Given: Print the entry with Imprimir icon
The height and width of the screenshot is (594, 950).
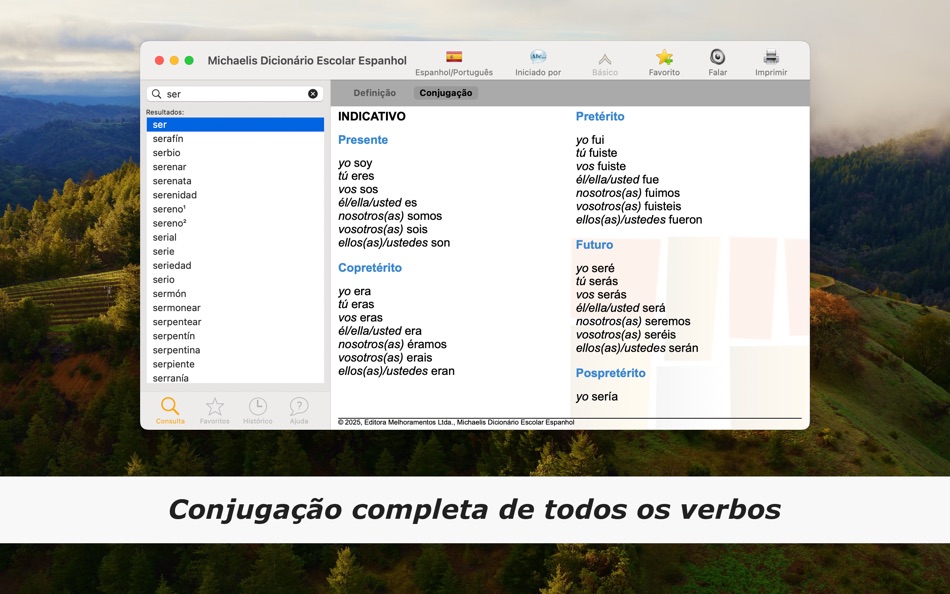Looking at the screenshot, I should point(771,57).
